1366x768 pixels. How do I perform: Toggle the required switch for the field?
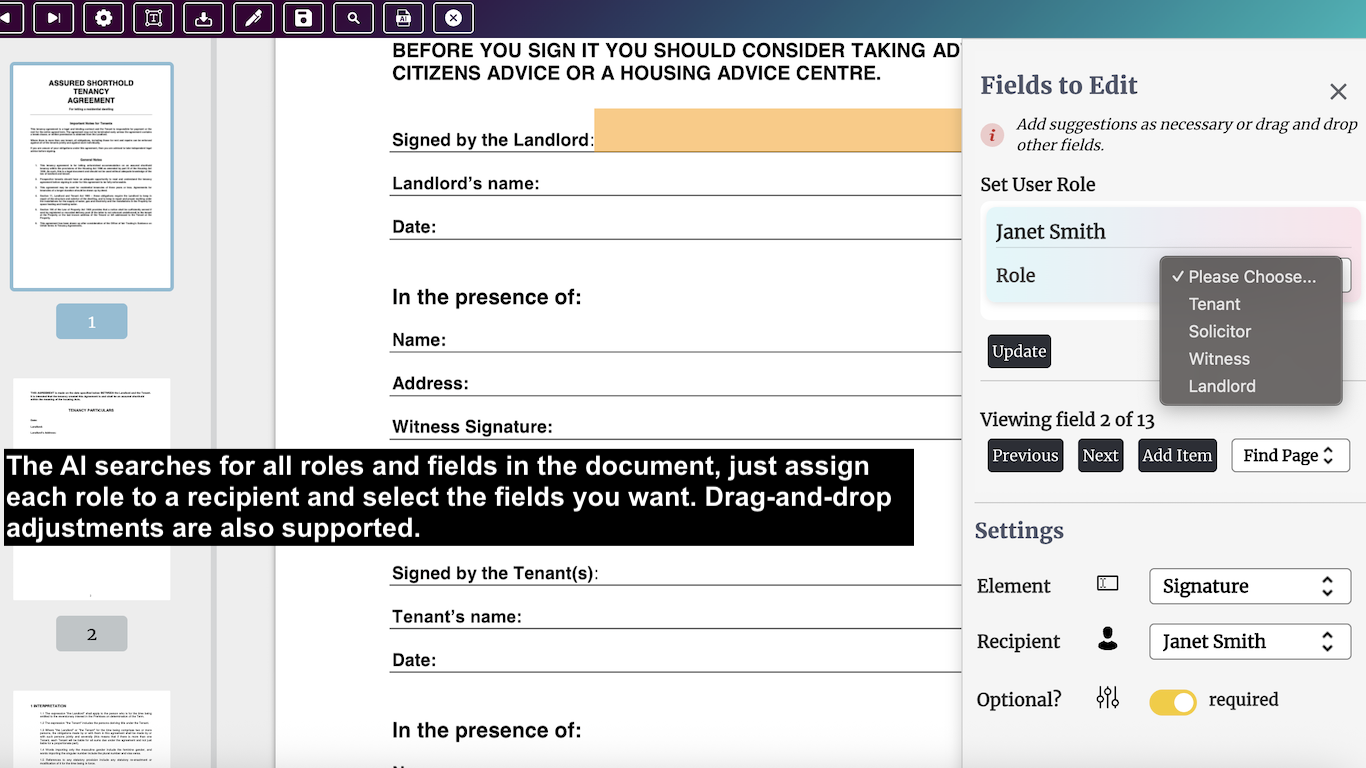pos(1172,702)
